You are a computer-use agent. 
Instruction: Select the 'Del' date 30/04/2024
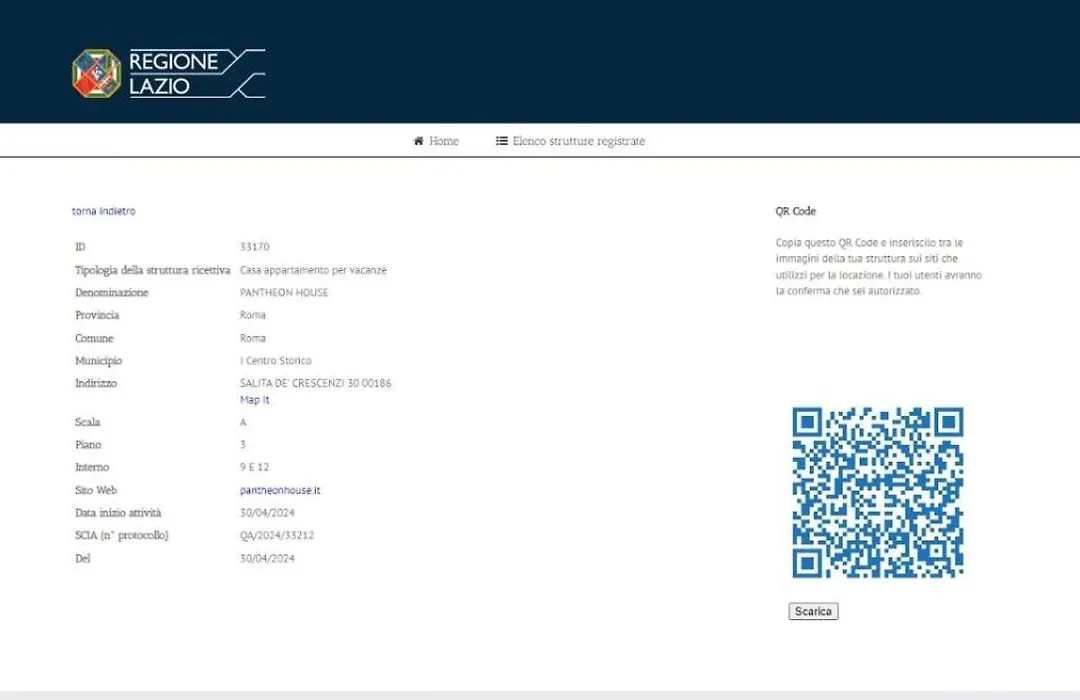[x=267, y=558]
